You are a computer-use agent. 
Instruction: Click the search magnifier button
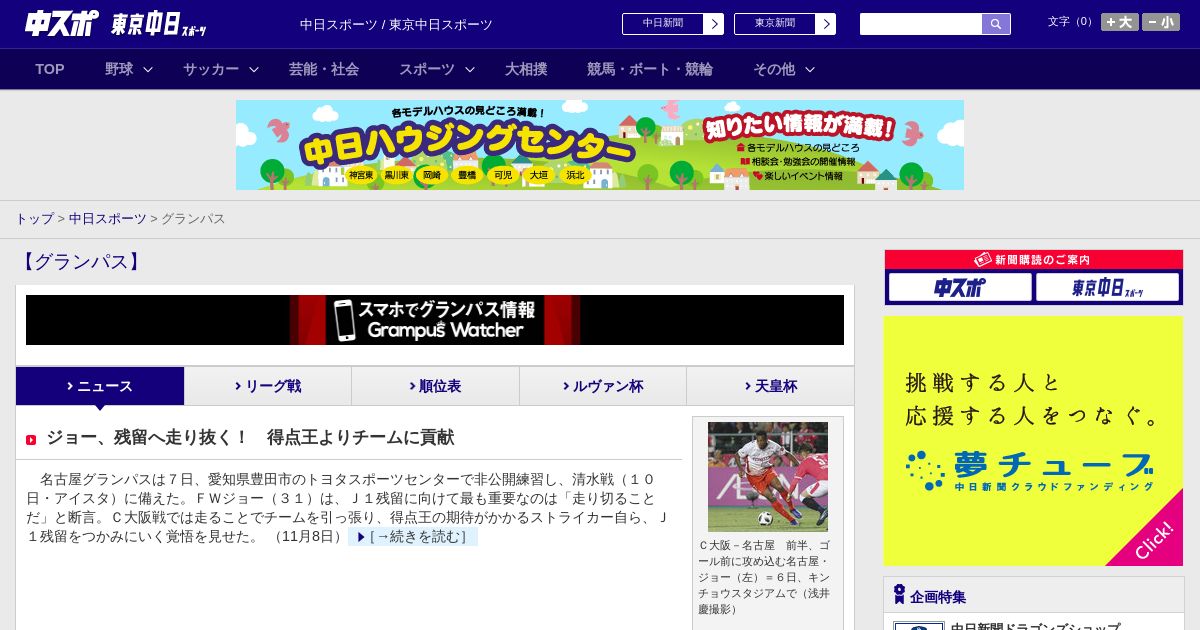[996, 24]
